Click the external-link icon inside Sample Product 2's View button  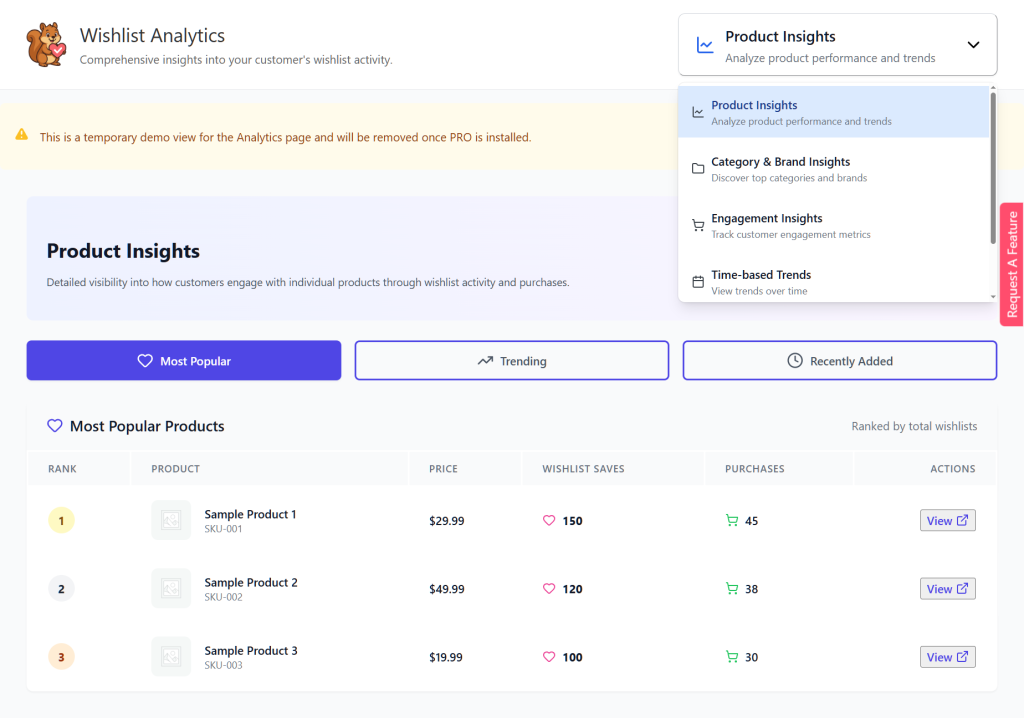click(x=961, y=588)
